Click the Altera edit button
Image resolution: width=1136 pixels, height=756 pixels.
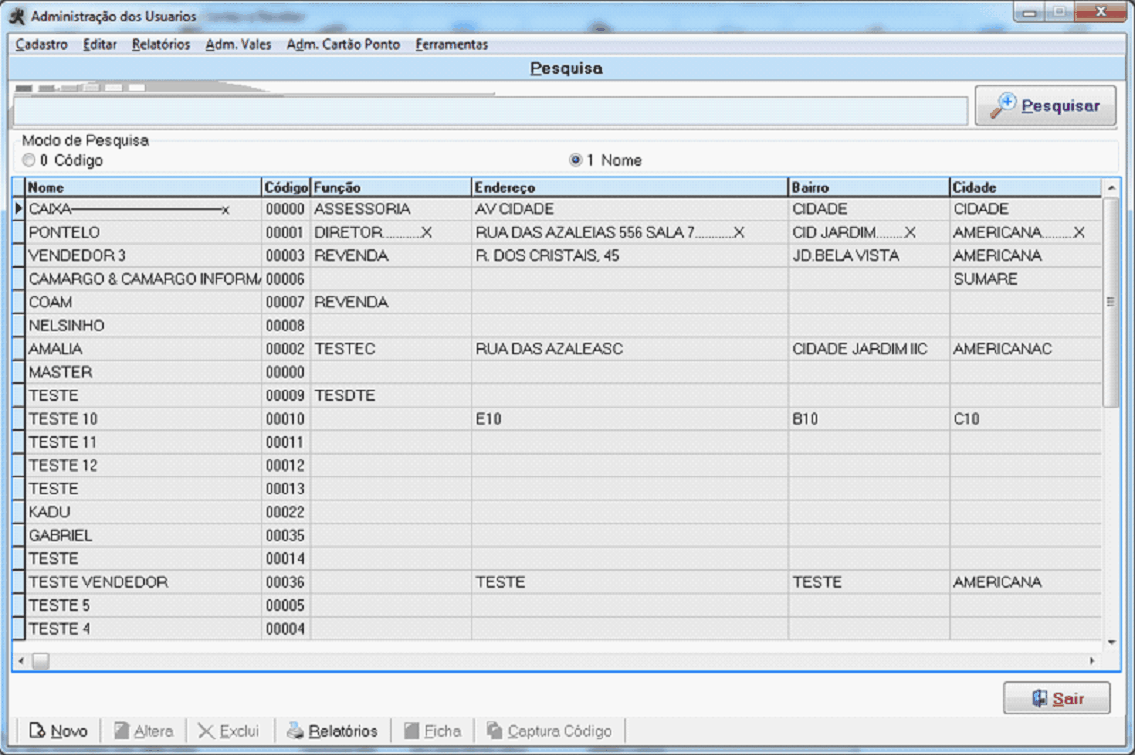tap(143, 731)
